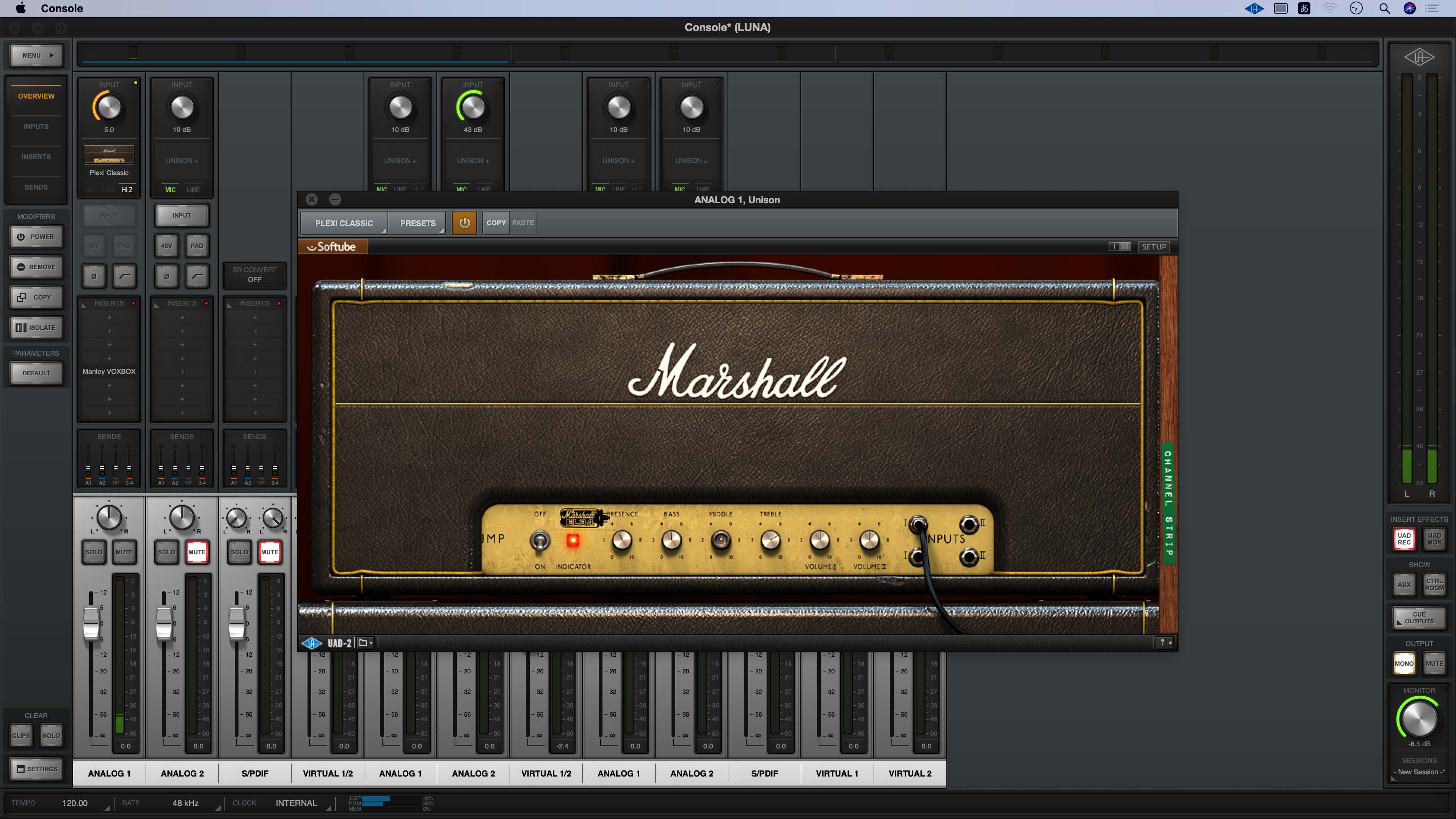Viewport: 1456px width, 819px height.
Task: Click the ANALOG 1 low cut filter button
Action: point(124,276)
